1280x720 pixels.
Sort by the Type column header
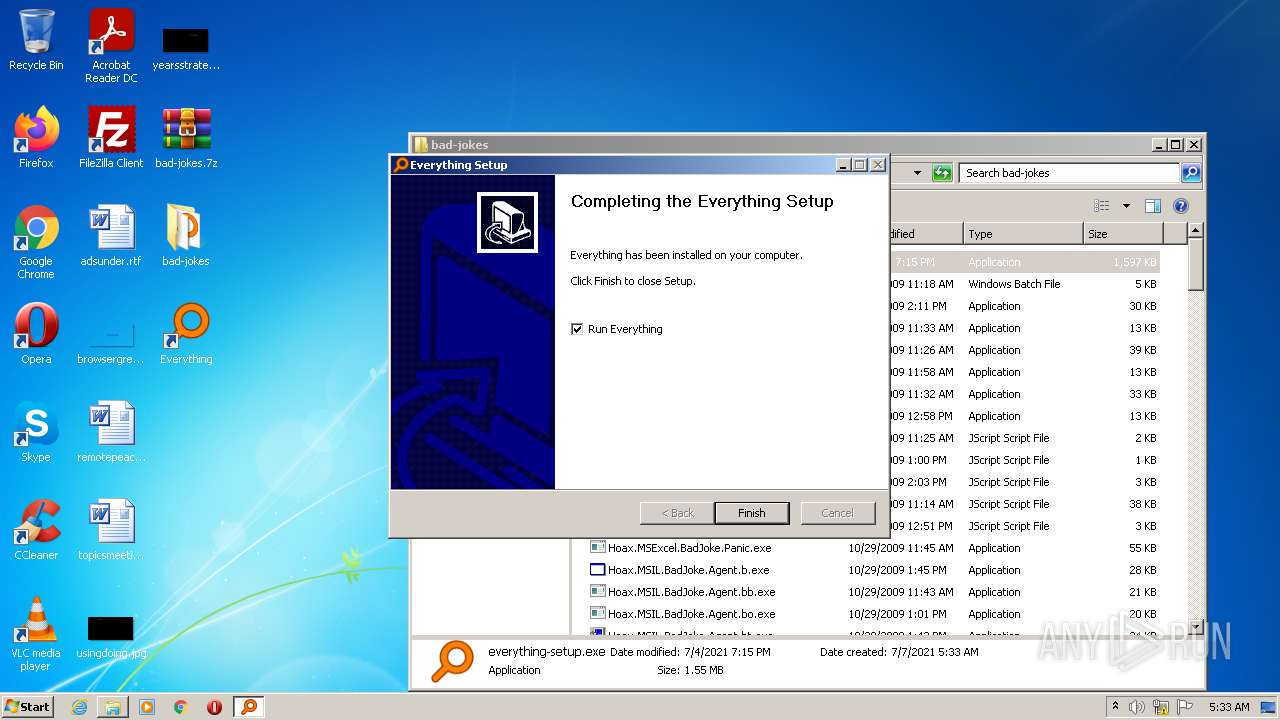pyautogui.click(x=1022, y=234)
